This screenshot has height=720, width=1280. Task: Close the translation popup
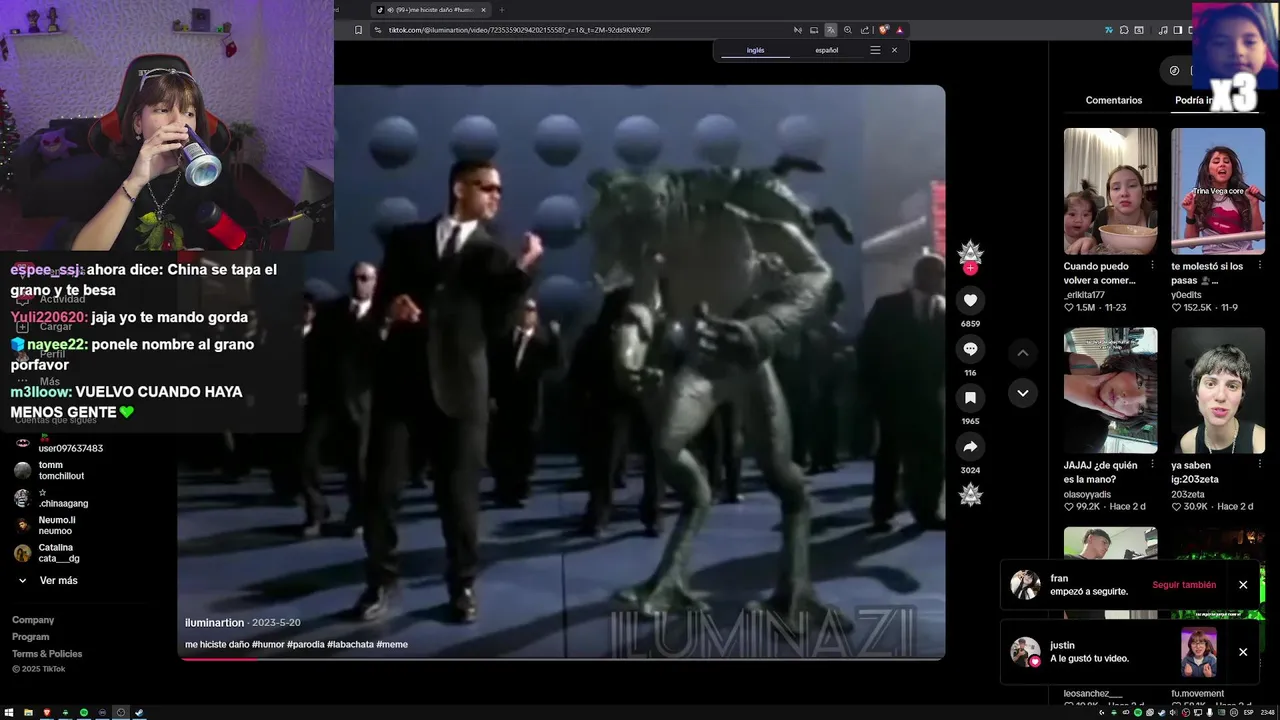coord(894,50)
